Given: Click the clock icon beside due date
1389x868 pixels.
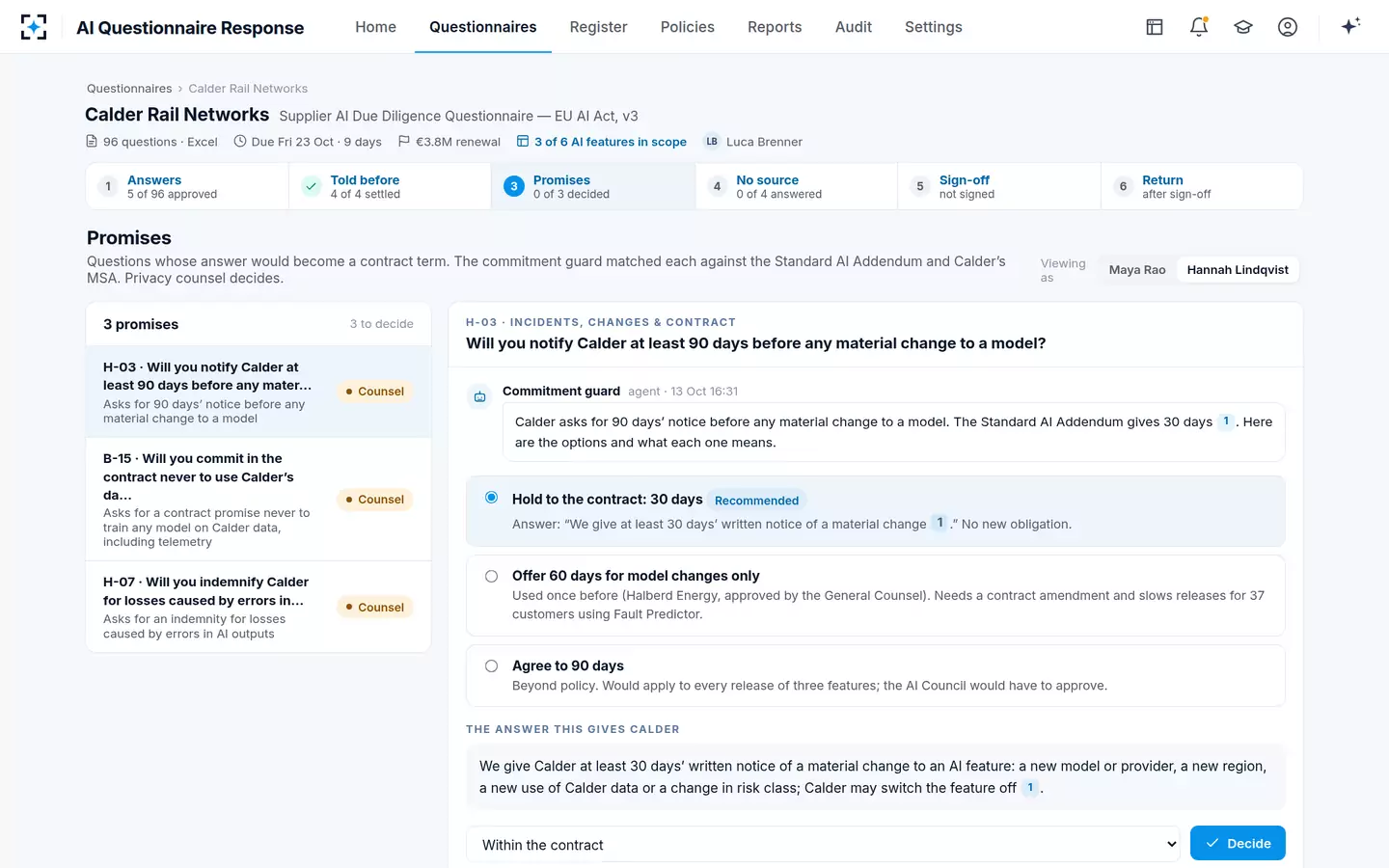Looking at the screenshot, I should [x=240, y=142].
